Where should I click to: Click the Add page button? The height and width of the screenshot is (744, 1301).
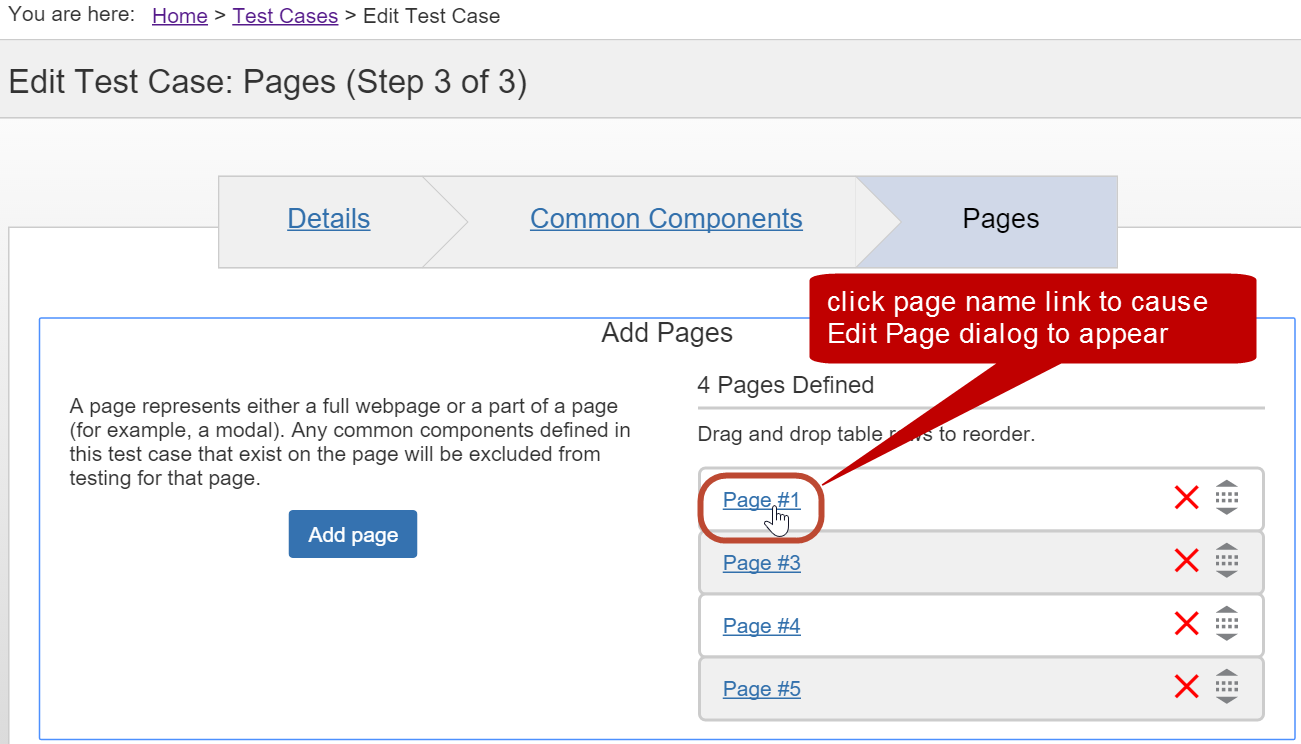click(352, 533)
